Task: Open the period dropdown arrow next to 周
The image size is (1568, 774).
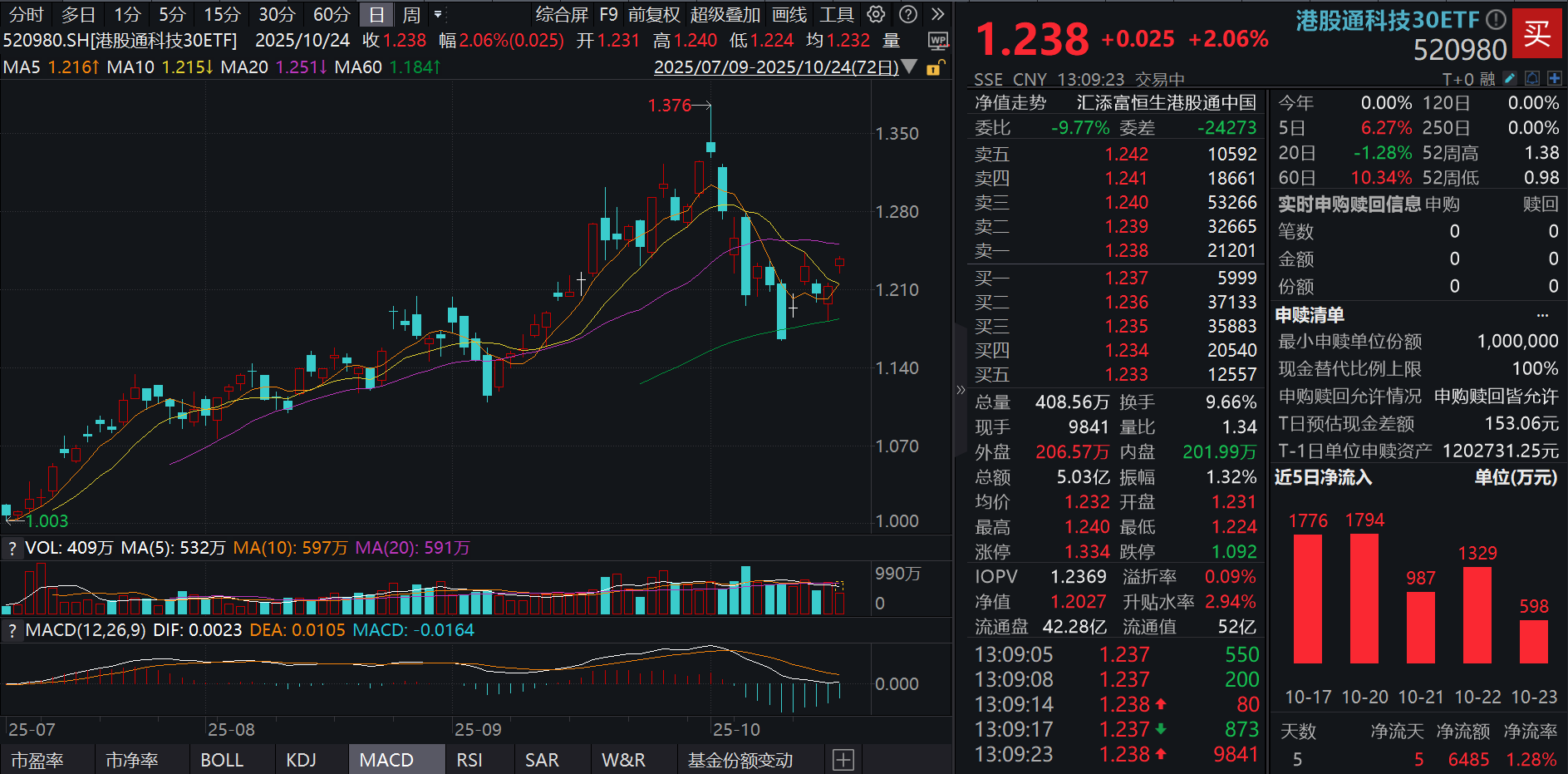Action: point(438,14)
